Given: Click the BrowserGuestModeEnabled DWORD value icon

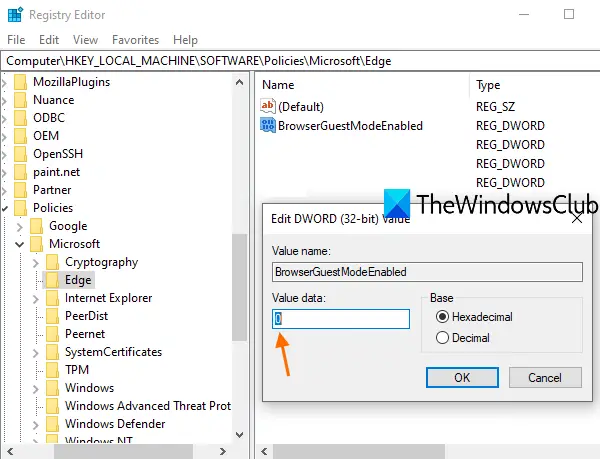Looking at the screenshot, I should point(267,125).
